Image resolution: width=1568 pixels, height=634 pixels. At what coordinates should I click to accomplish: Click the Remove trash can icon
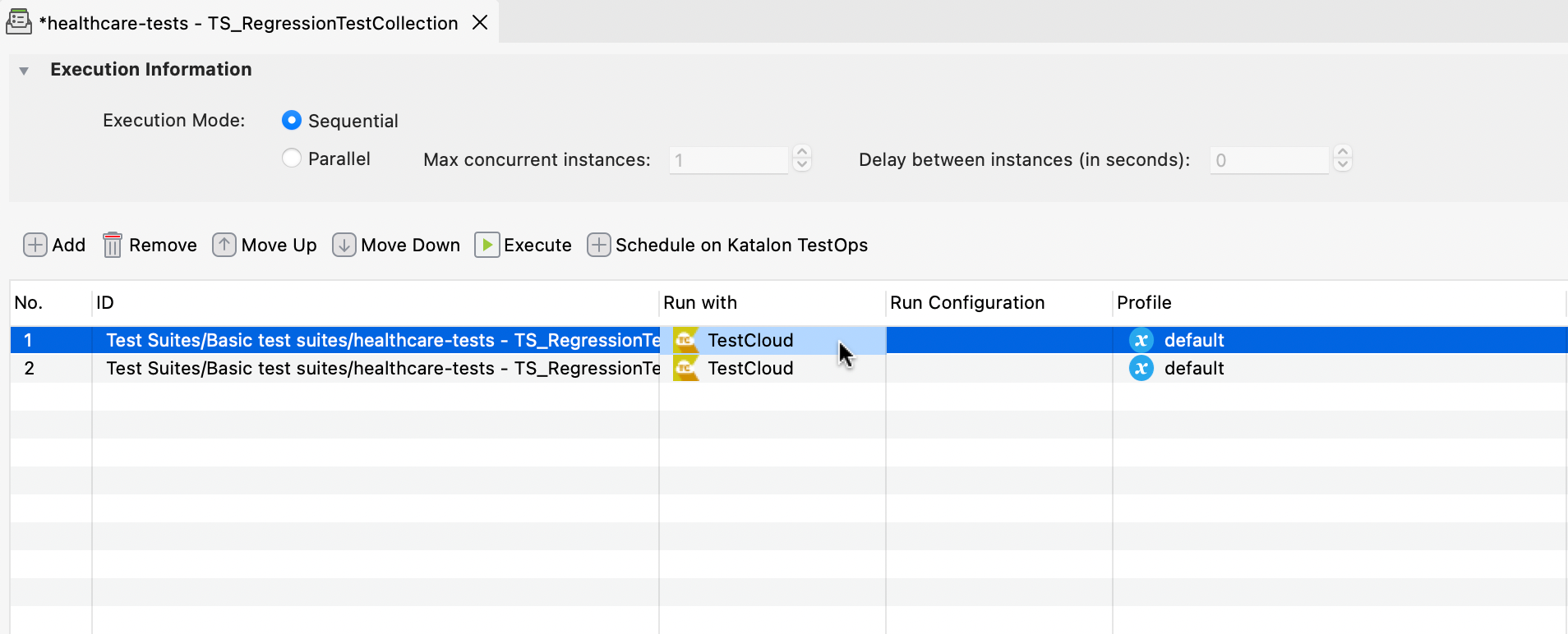[x=113, y=246]
